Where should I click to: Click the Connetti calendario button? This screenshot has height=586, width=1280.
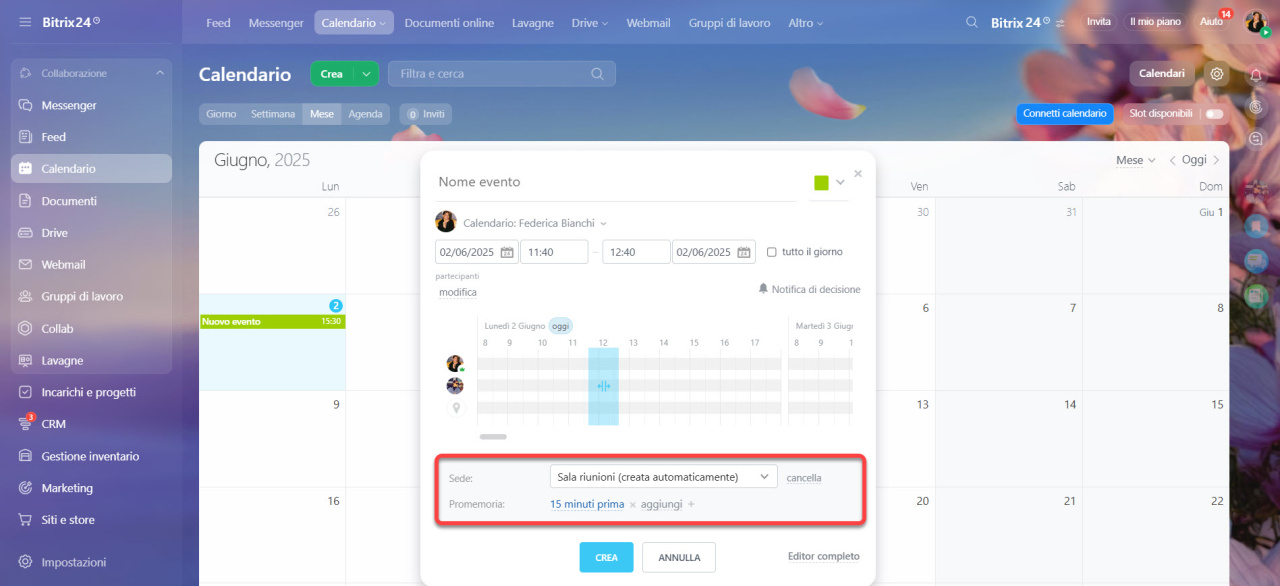(1065, 114)
